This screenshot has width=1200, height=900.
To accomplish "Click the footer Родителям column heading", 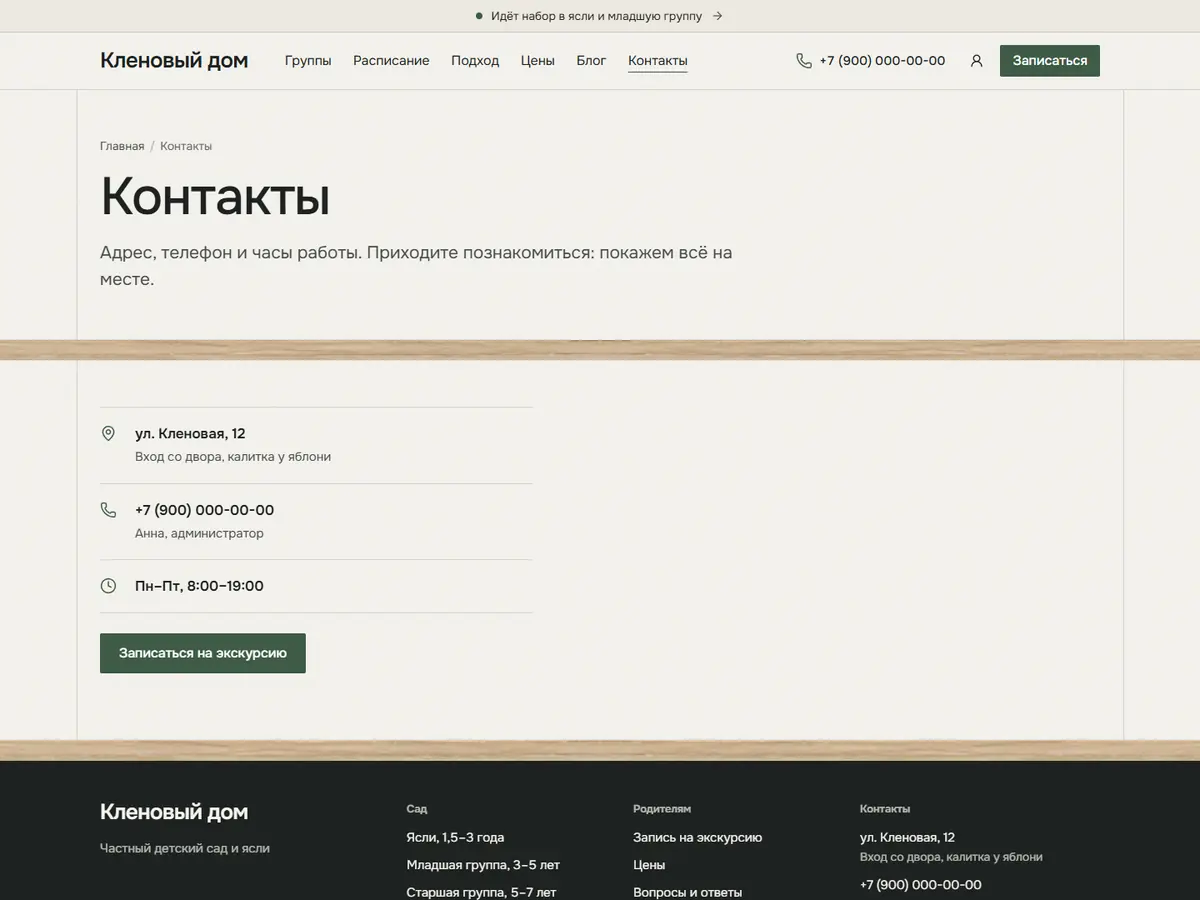I will point(662,809).
